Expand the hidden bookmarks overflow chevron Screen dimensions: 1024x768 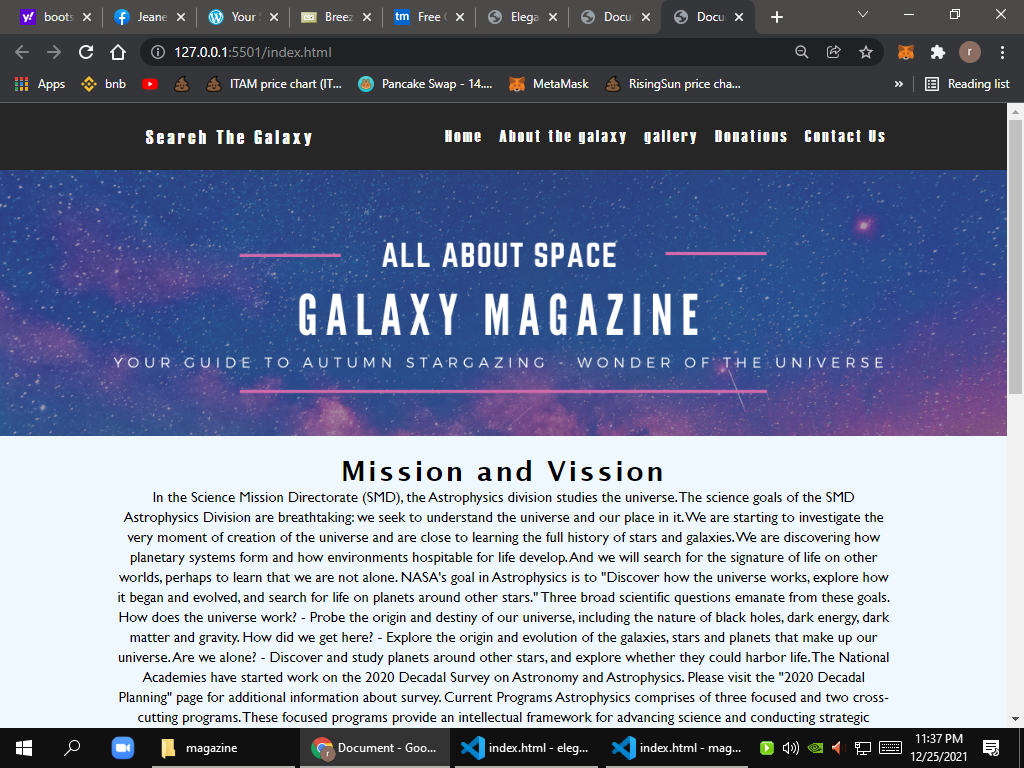[898, 84]
